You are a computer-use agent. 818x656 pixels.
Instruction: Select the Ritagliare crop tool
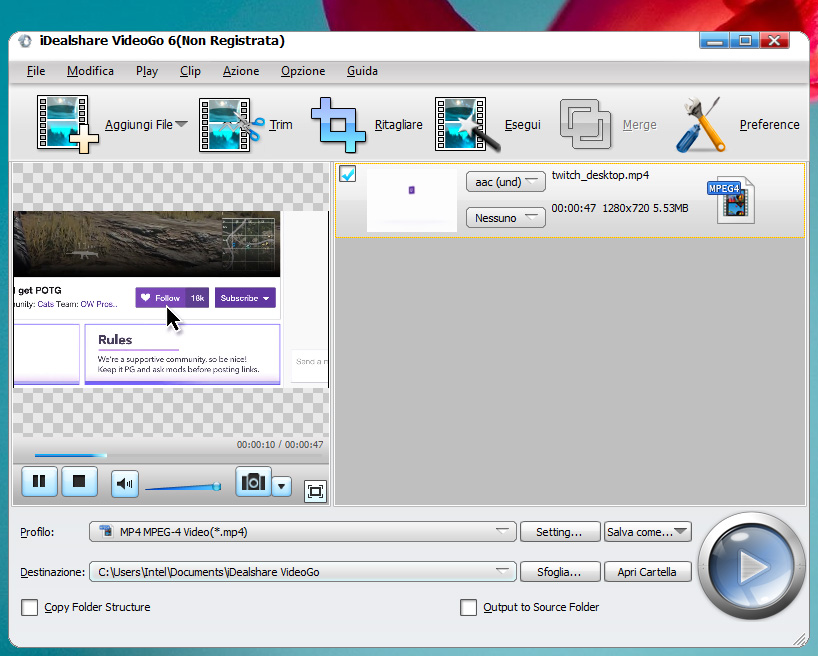(x=339, y=124)
